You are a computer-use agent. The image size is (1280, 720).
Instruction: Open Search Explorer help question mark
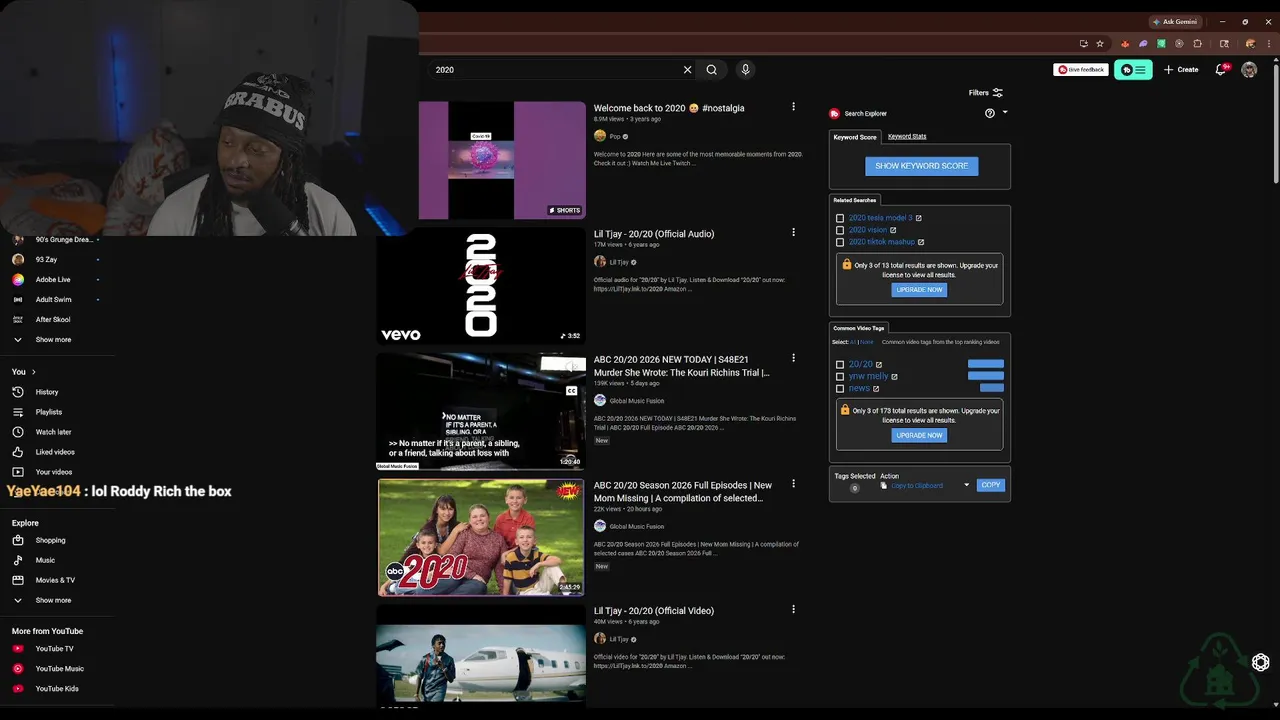tap(990, 113)
